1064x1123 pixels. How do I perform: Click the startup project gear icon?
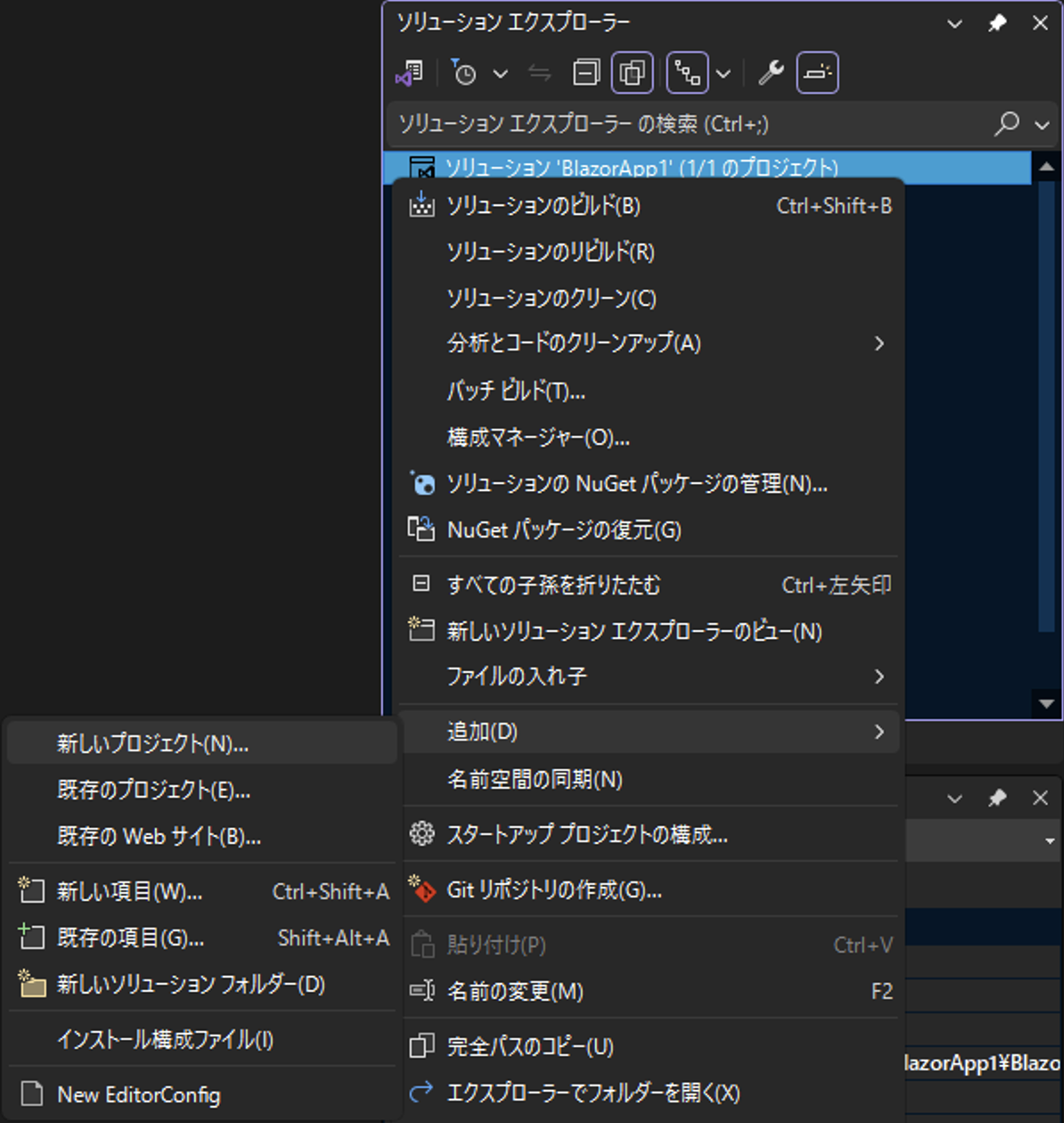pos(422,833)
